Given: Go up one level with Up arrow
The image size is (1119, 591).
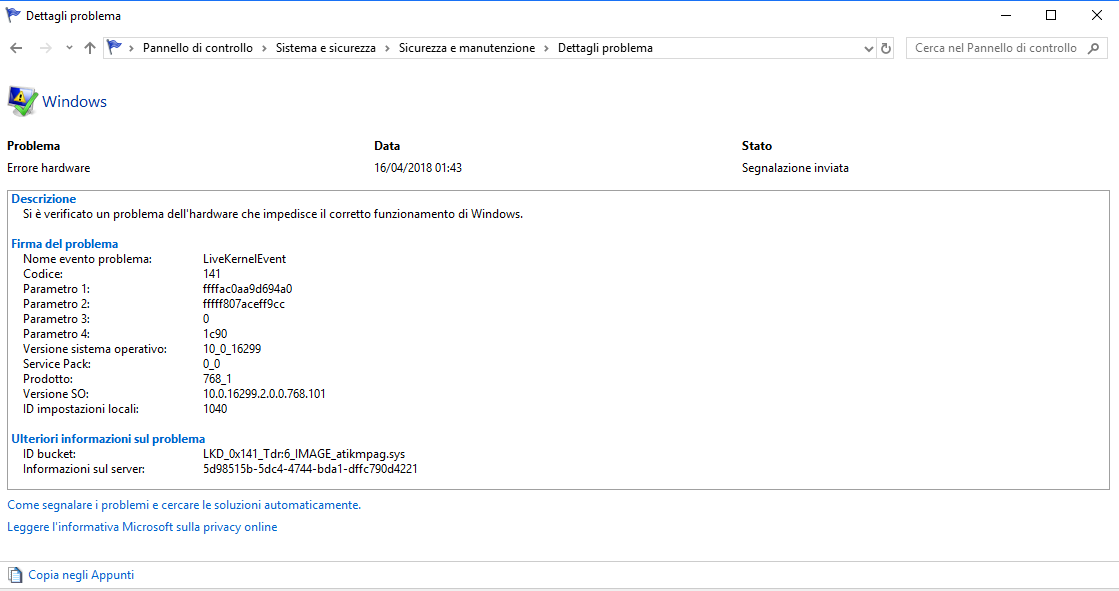Looking at the screenshot, I should 90,48.
